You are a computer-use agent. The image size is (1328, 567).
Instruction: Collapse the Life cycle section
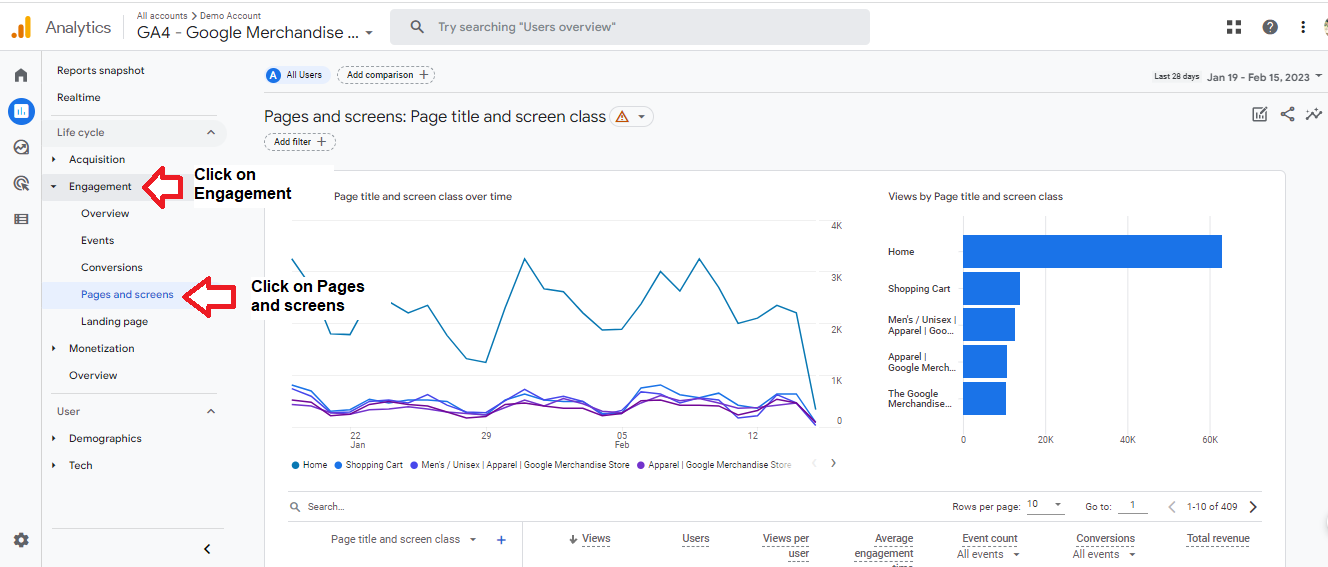point(211,132)
